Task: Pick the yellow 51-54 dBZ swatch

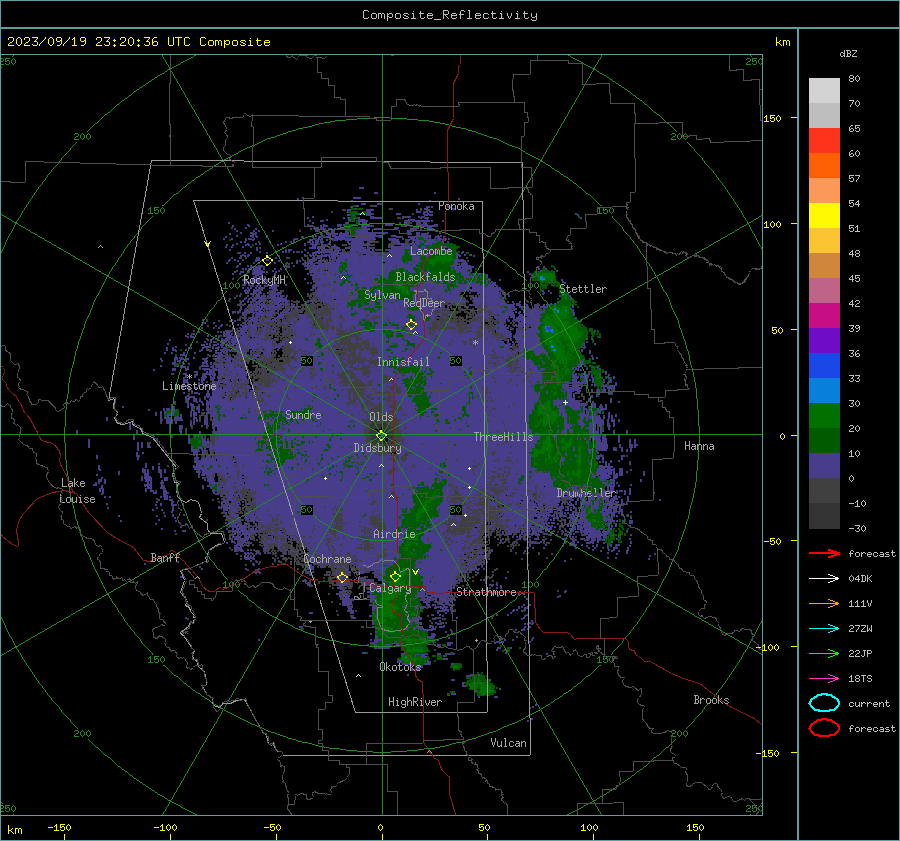Action: 824,216
